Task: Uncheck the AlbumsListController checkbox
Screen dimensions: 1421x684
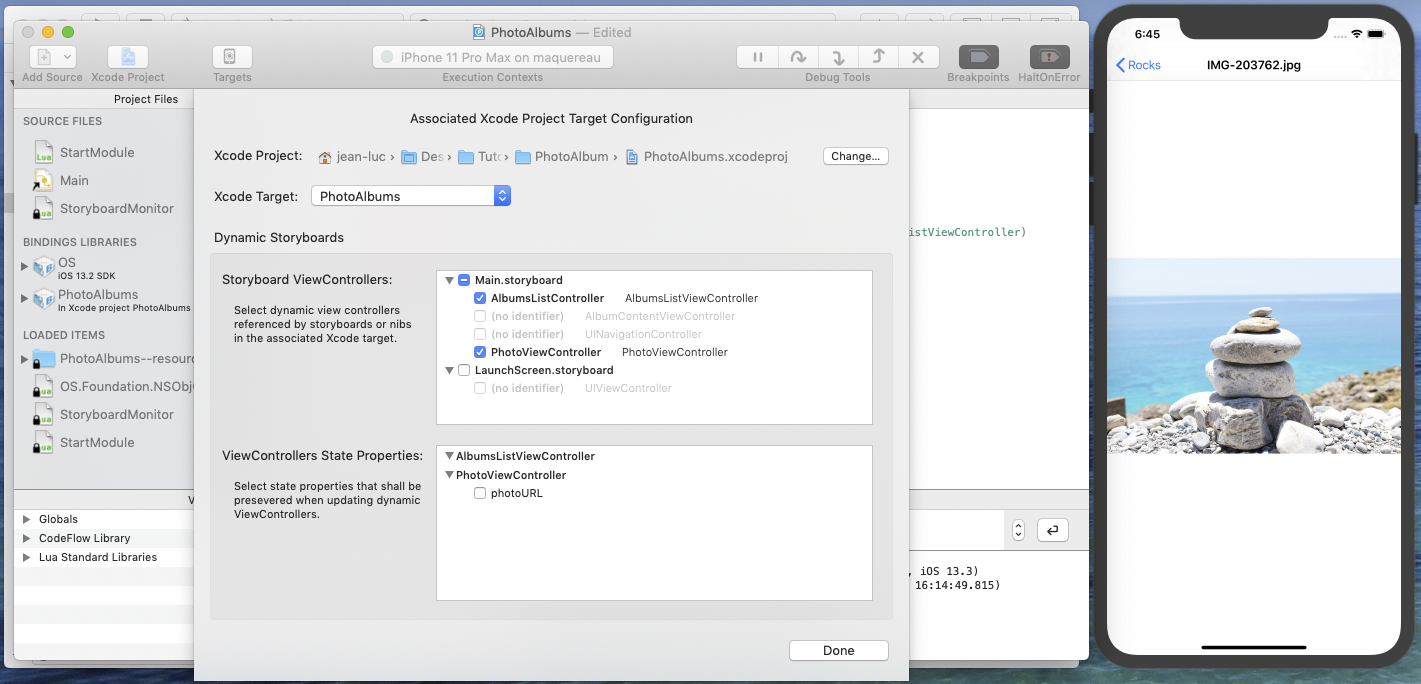Action: click(x=480, y=298)
